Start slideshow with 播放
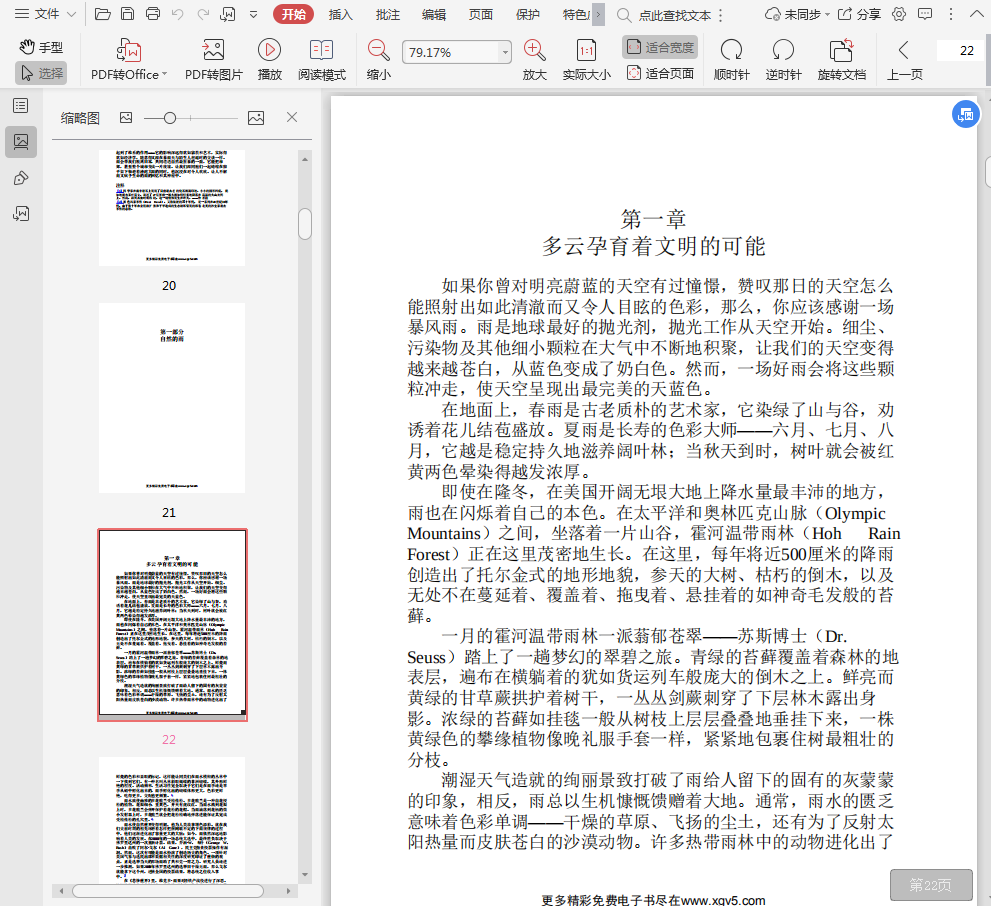The height and width of the screenshot is (906, 991). [269, 61]
